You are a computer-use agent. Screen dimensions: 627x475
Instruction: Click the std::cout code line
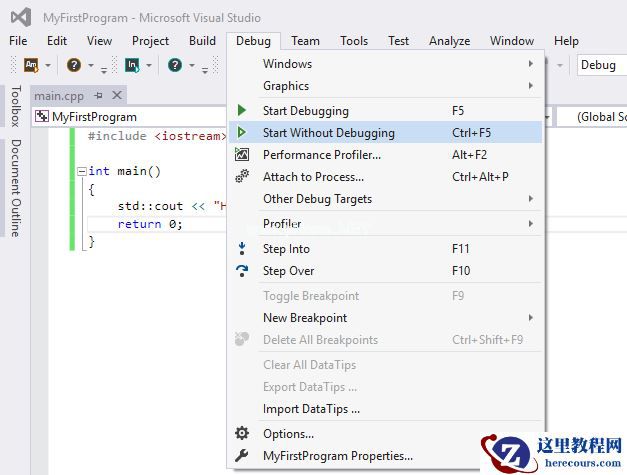172,206
